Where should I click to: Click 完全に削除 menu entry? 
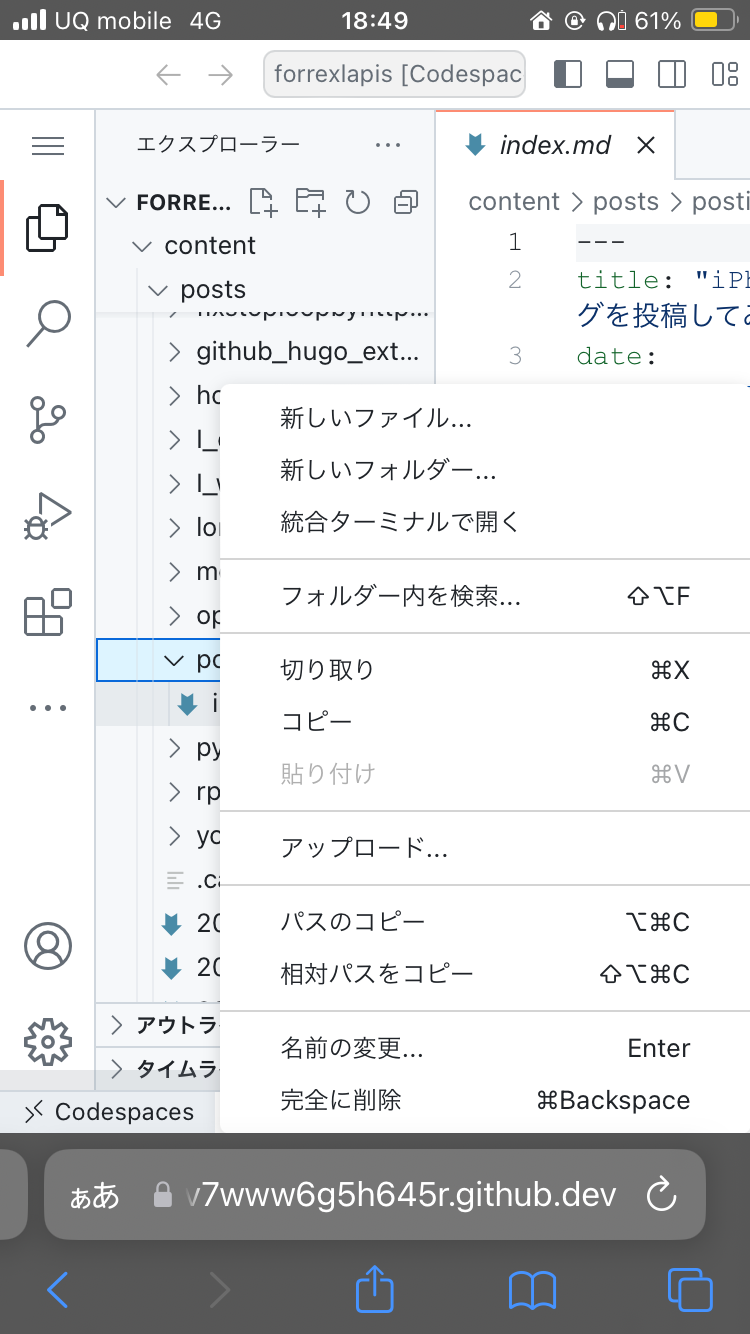pos(341,1100)
